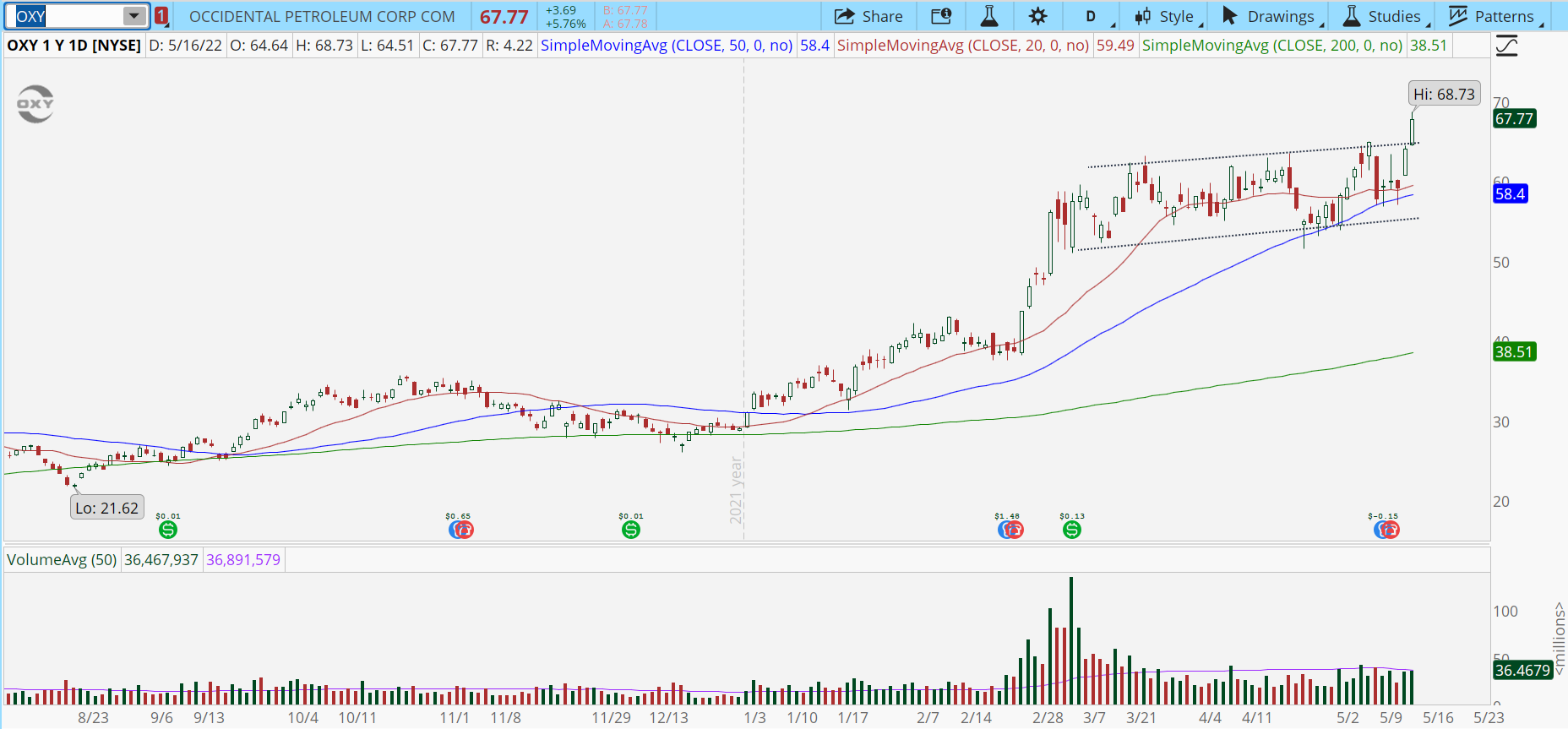The height and width of the screenshot is (729, 1568).
Task: Click the VolumeAvg (50) study label
Action: pyautogui.click(x=62, y=559)
